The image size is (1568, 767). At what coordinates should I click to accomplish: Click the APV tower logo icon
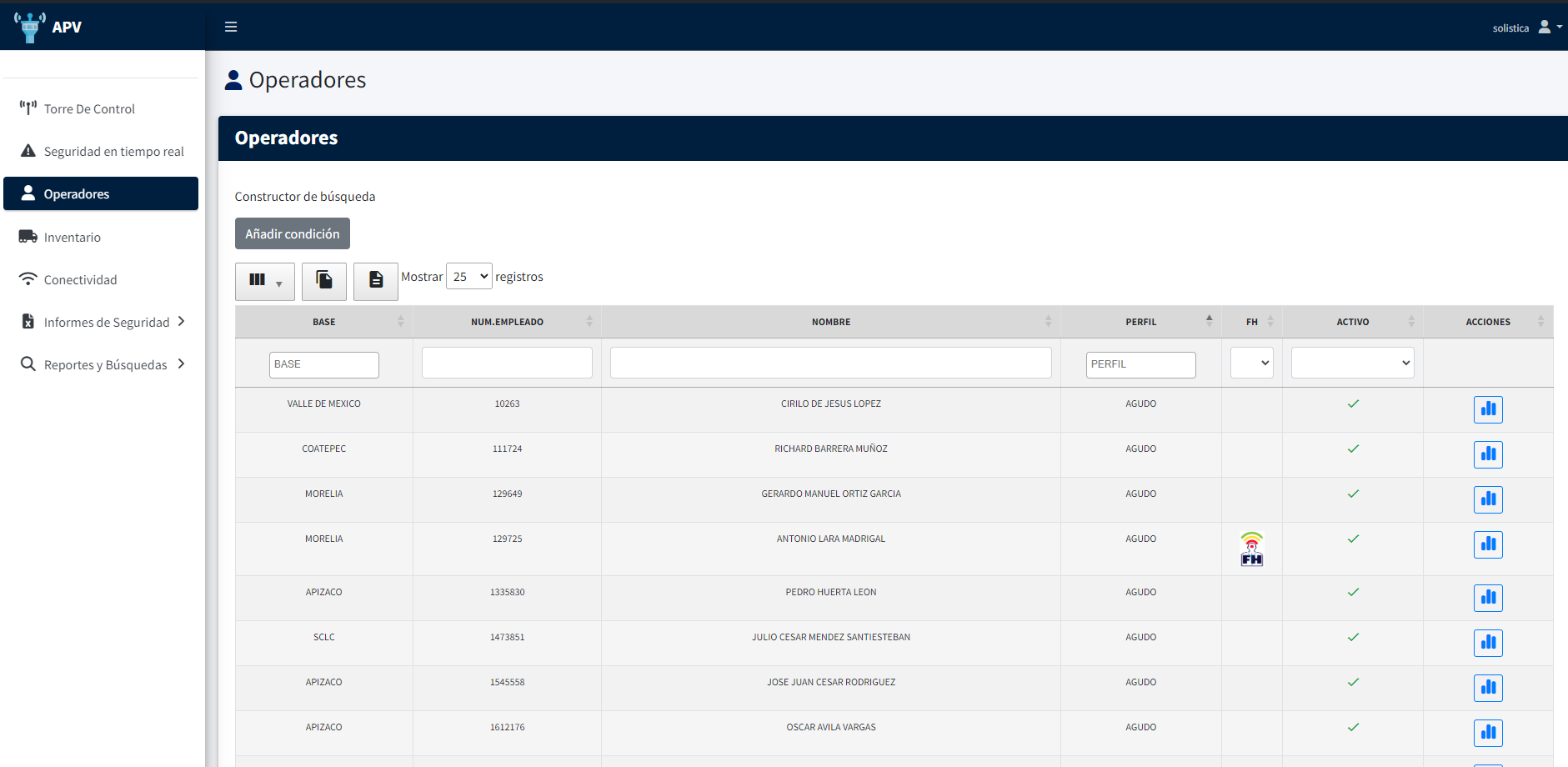[30, 28]
